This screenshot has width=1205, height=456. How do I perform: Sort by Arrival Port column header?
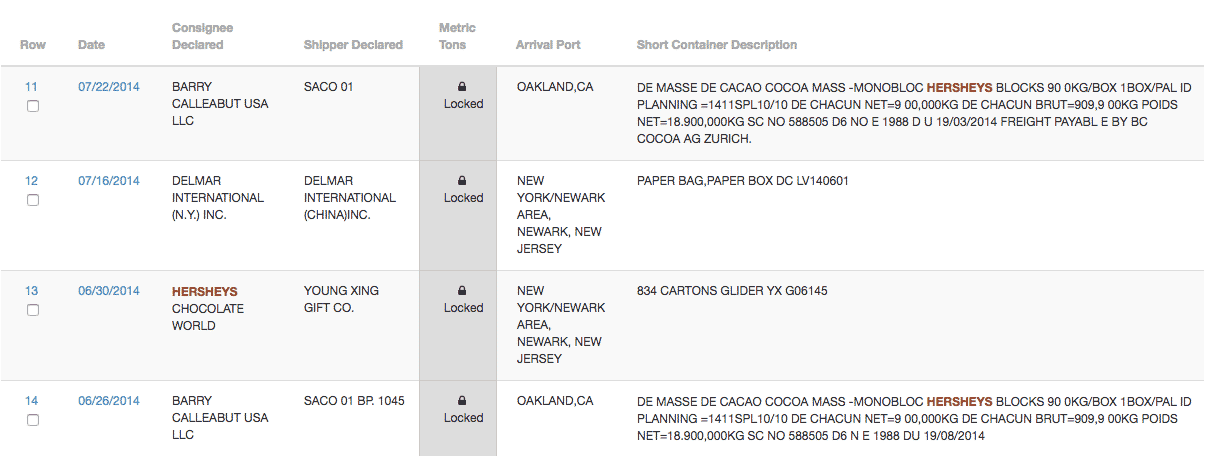[548, 45]
